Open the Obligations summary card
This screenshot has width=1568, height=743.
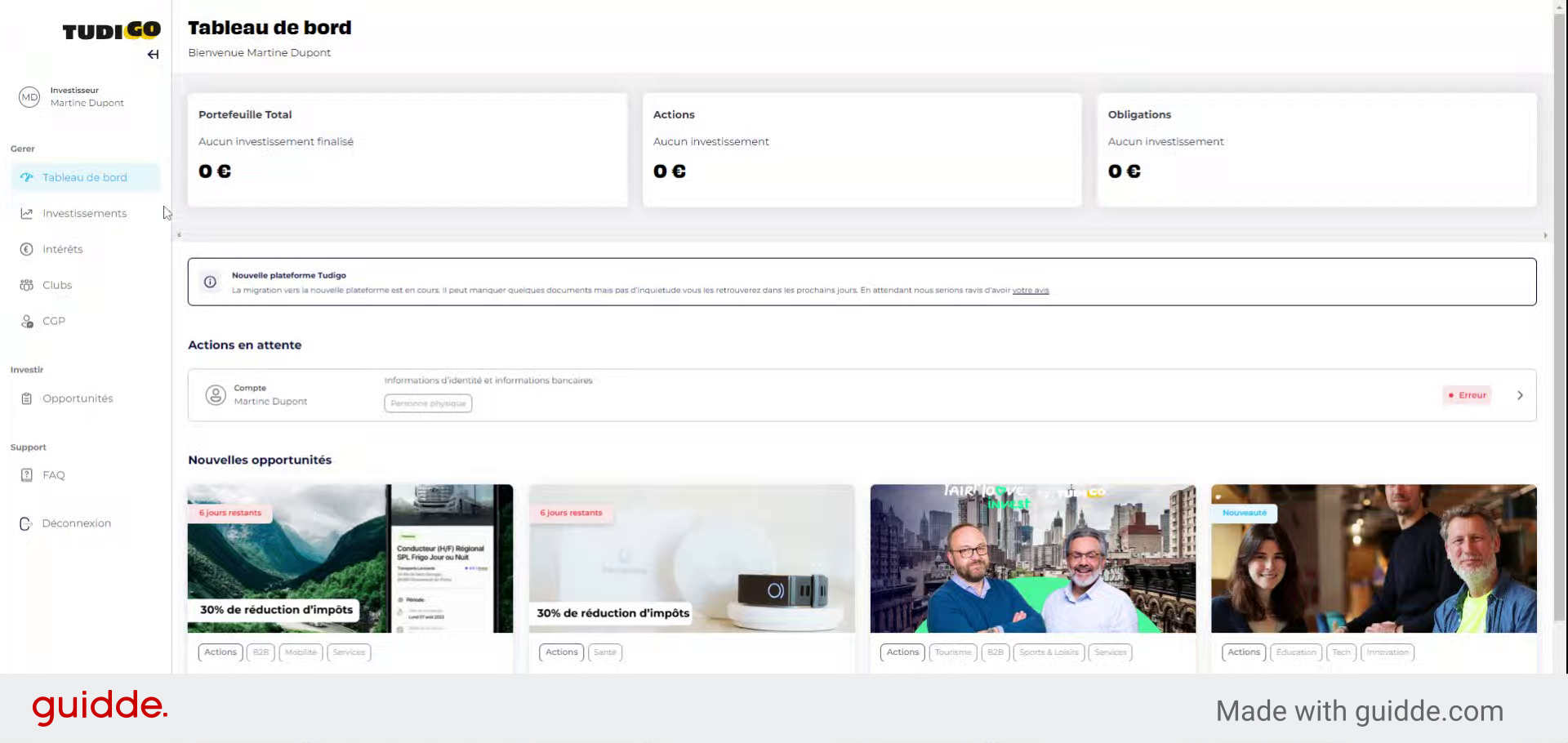pyautogui.click(x=1316, y=149)
